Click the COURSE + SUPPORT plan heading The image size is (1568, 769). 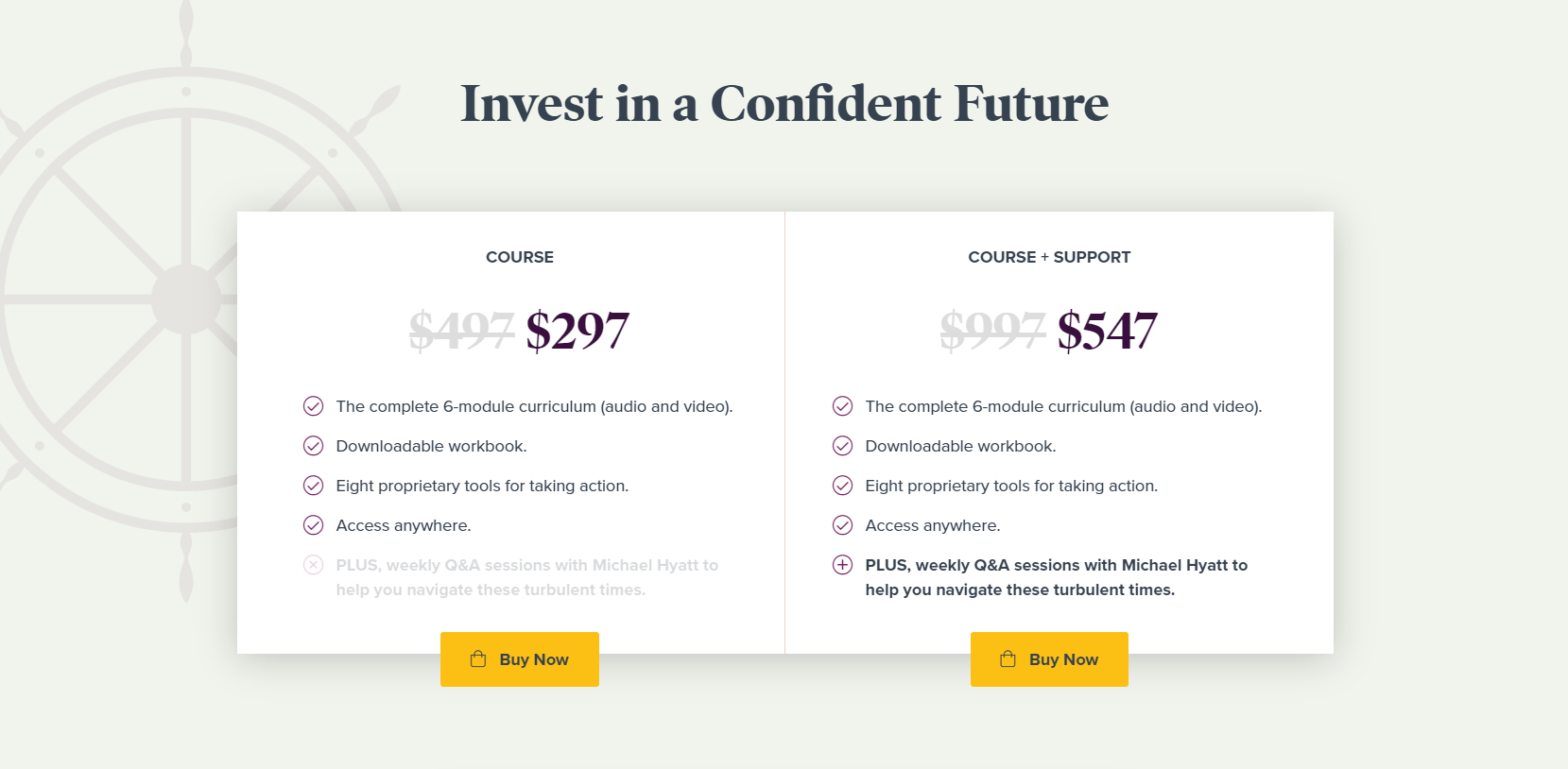(x=1049, y=257)
